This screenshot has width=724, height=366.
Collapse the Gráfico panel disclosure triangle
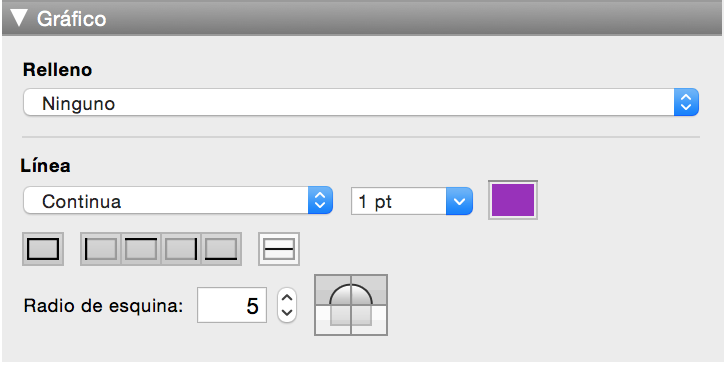pyautogui.click(x=19, y=18)
